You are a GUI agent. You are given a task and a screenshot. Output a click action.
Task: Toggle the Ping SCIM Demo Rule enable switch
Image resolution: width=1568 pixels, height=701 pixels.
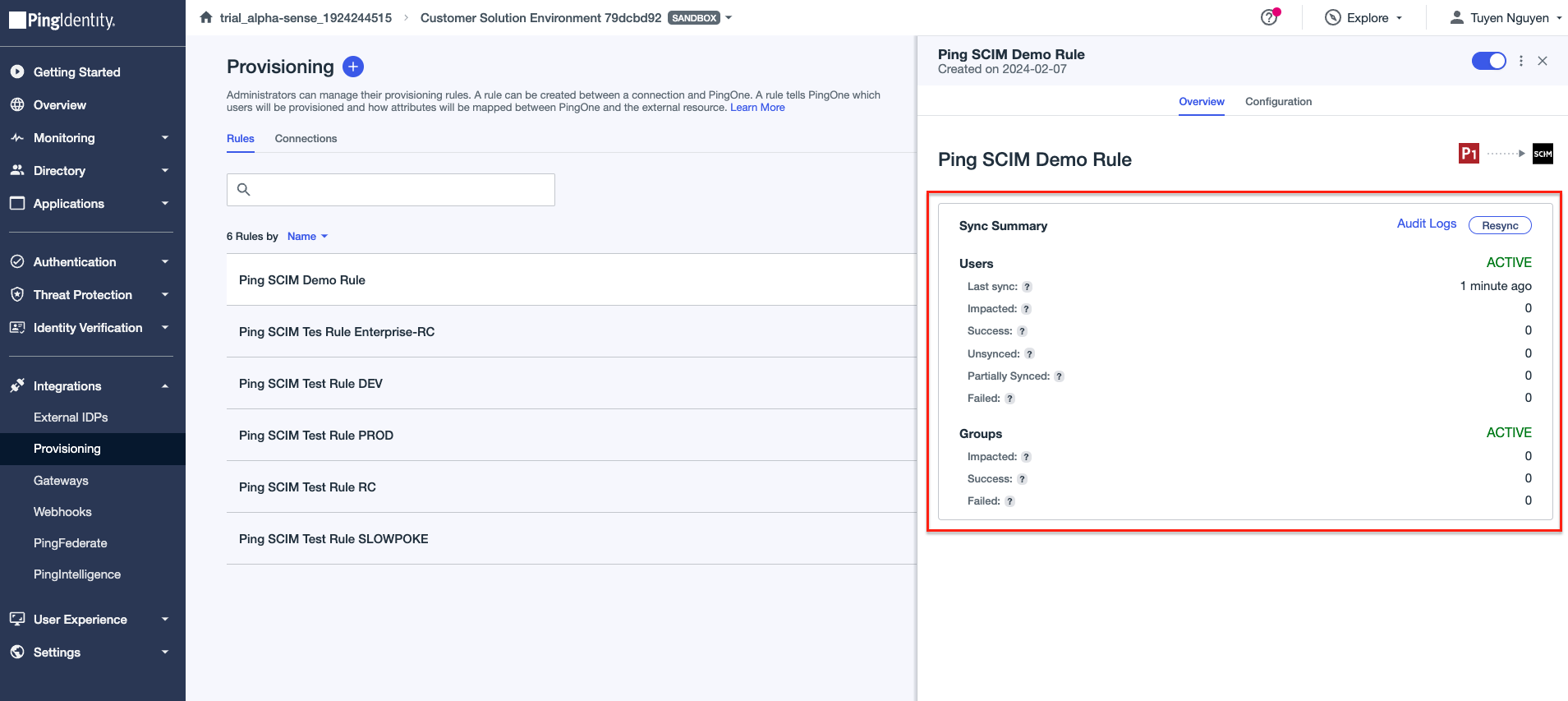click(1488, 61)
